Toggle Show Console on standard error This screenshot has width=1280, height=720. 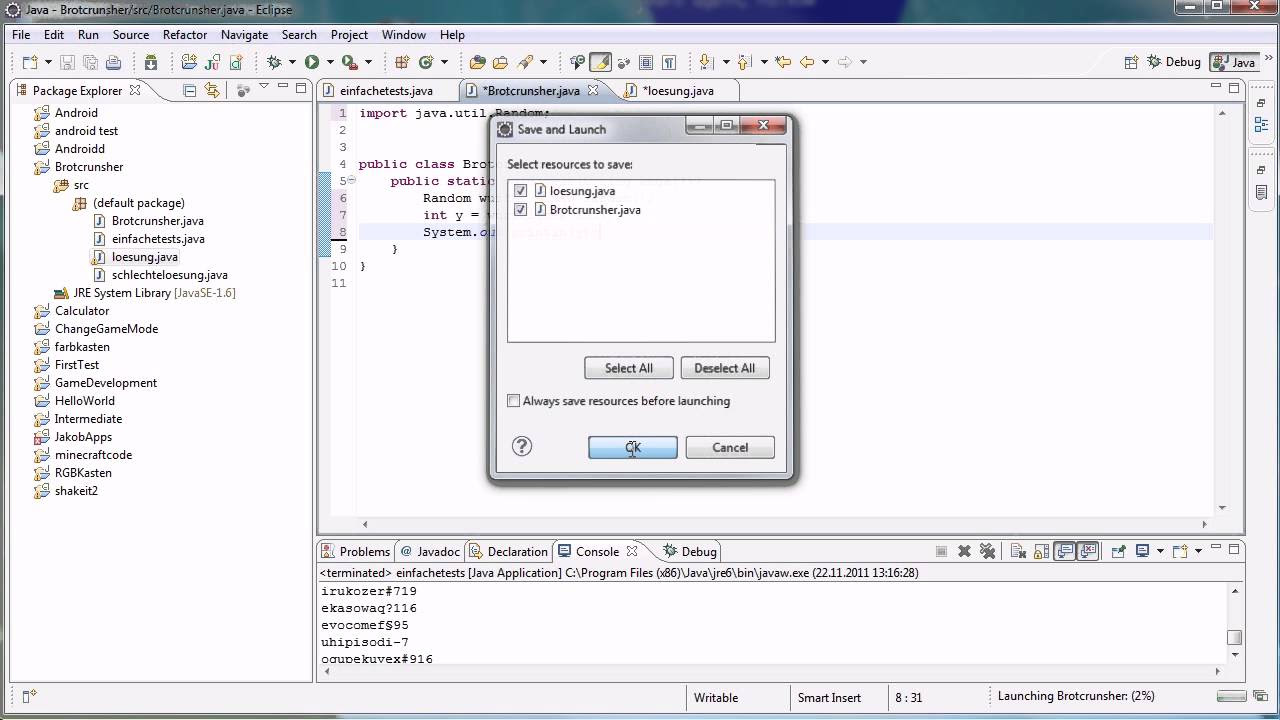[1088, 551]
